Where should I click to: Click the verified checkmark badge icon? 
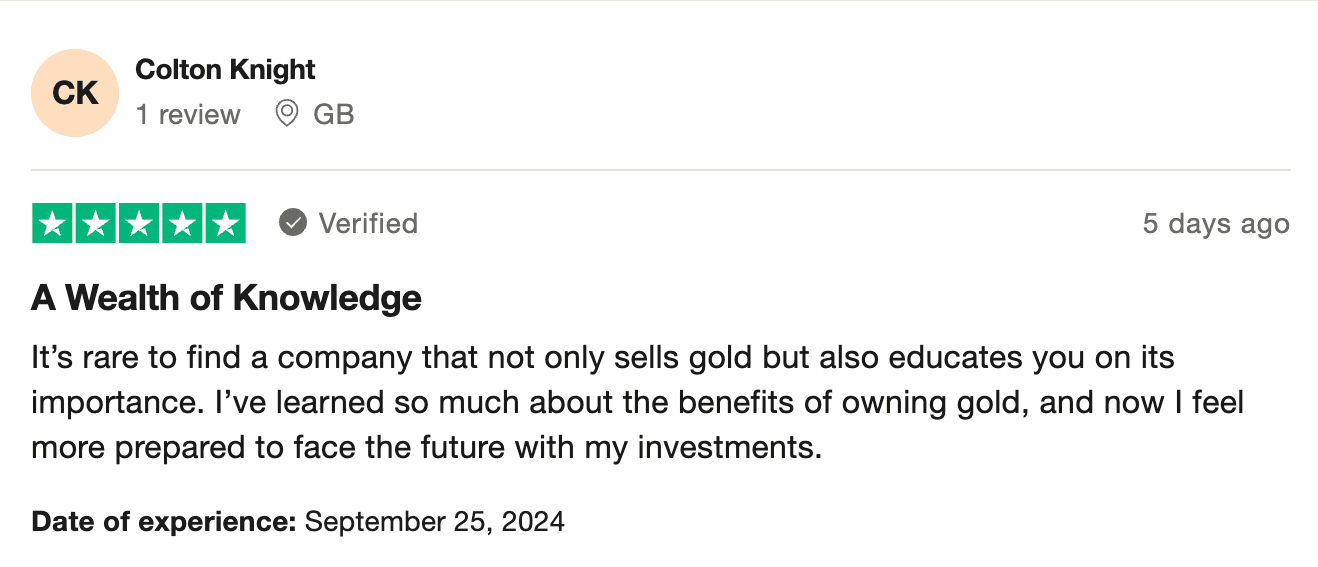click(x=292, y=223)
